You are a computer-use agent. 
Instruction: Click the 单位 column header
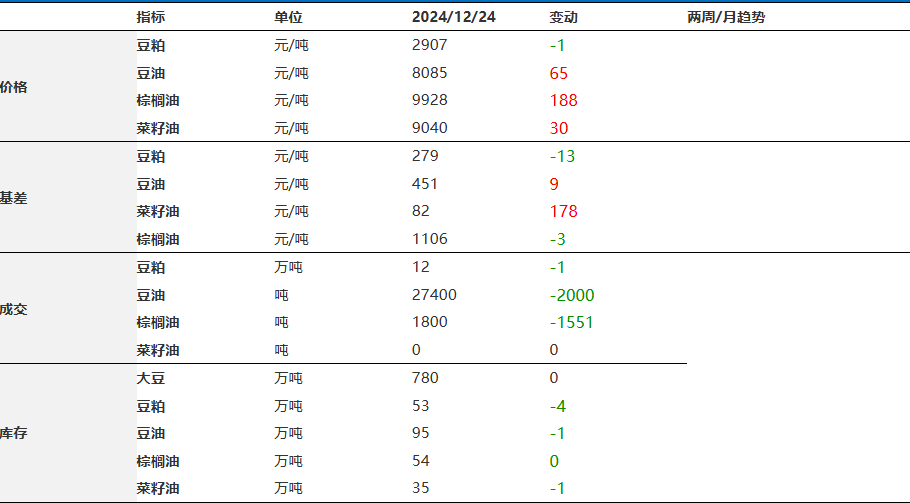click(x=288, y=18)
